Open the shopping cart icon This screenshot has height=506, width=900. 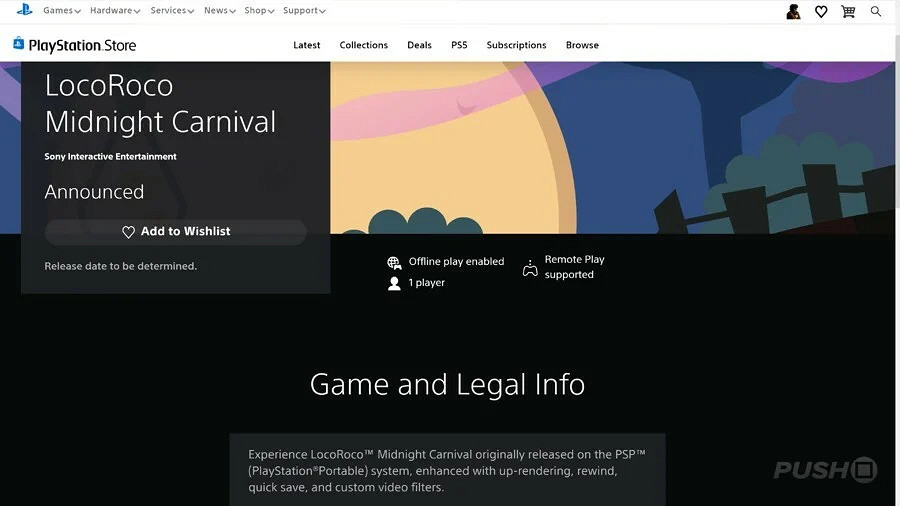[x=848, y=11]
